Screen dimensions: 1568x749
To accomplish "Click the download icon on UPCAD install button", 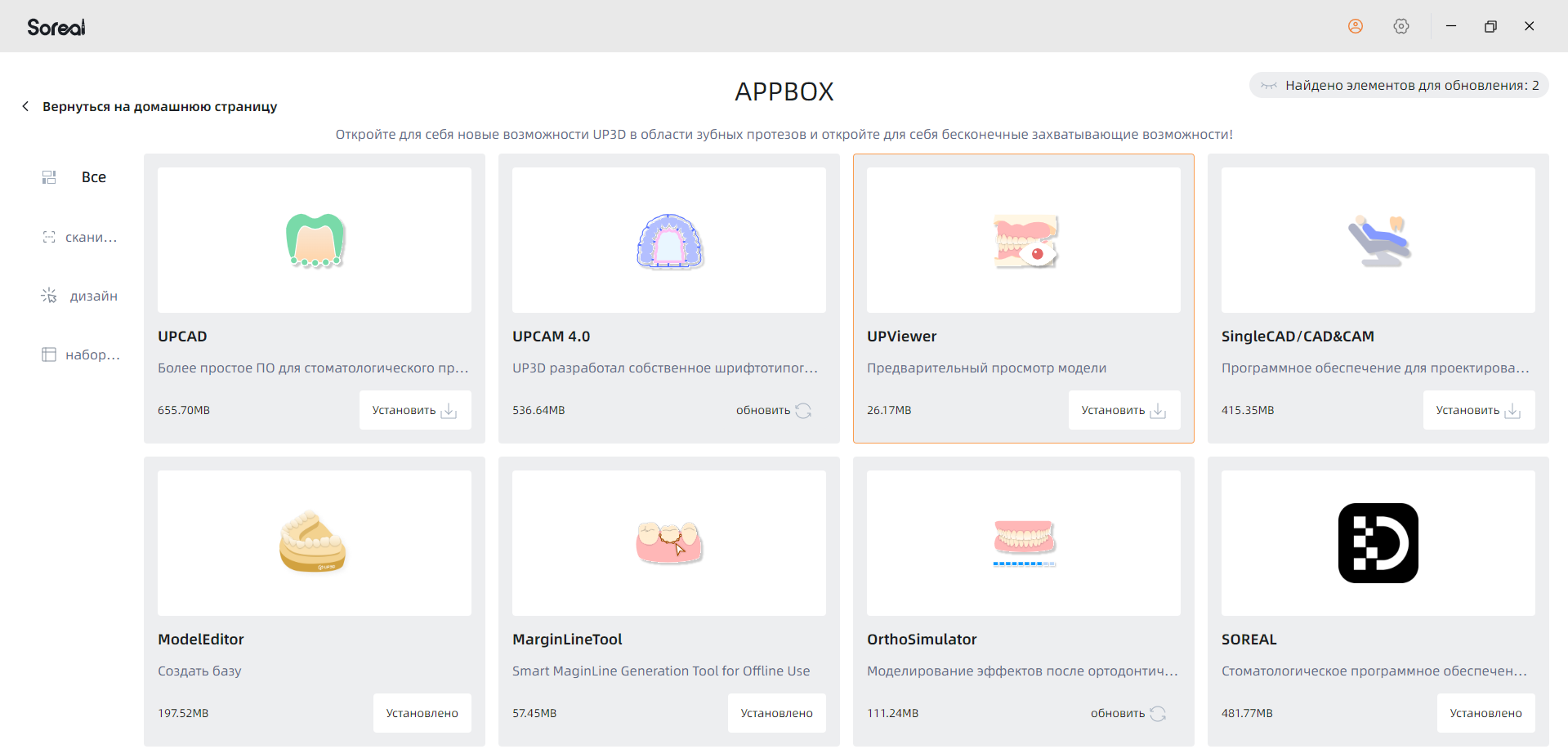I will (449, 411).
